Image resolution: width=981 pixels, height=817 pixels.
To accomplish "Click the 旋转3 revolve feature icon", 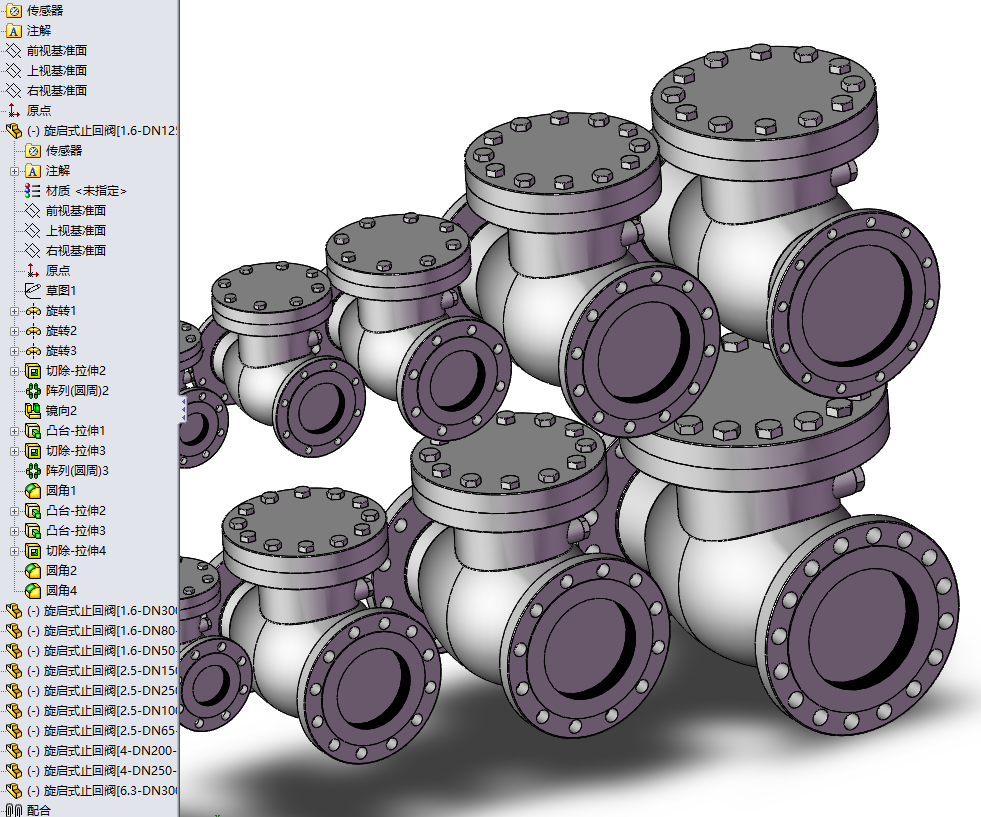I will pos(33,351).
